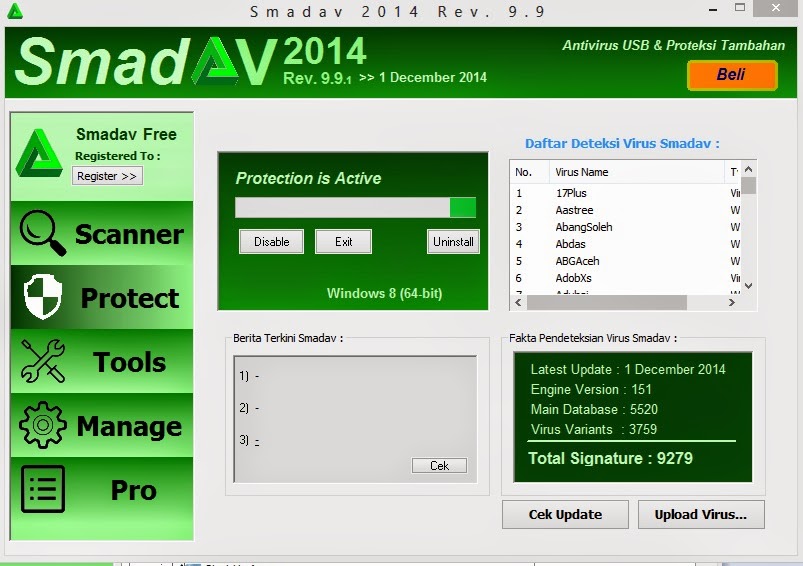Click the Upload Virus... button
The image size is (803, 566).
tap(701, 514)
